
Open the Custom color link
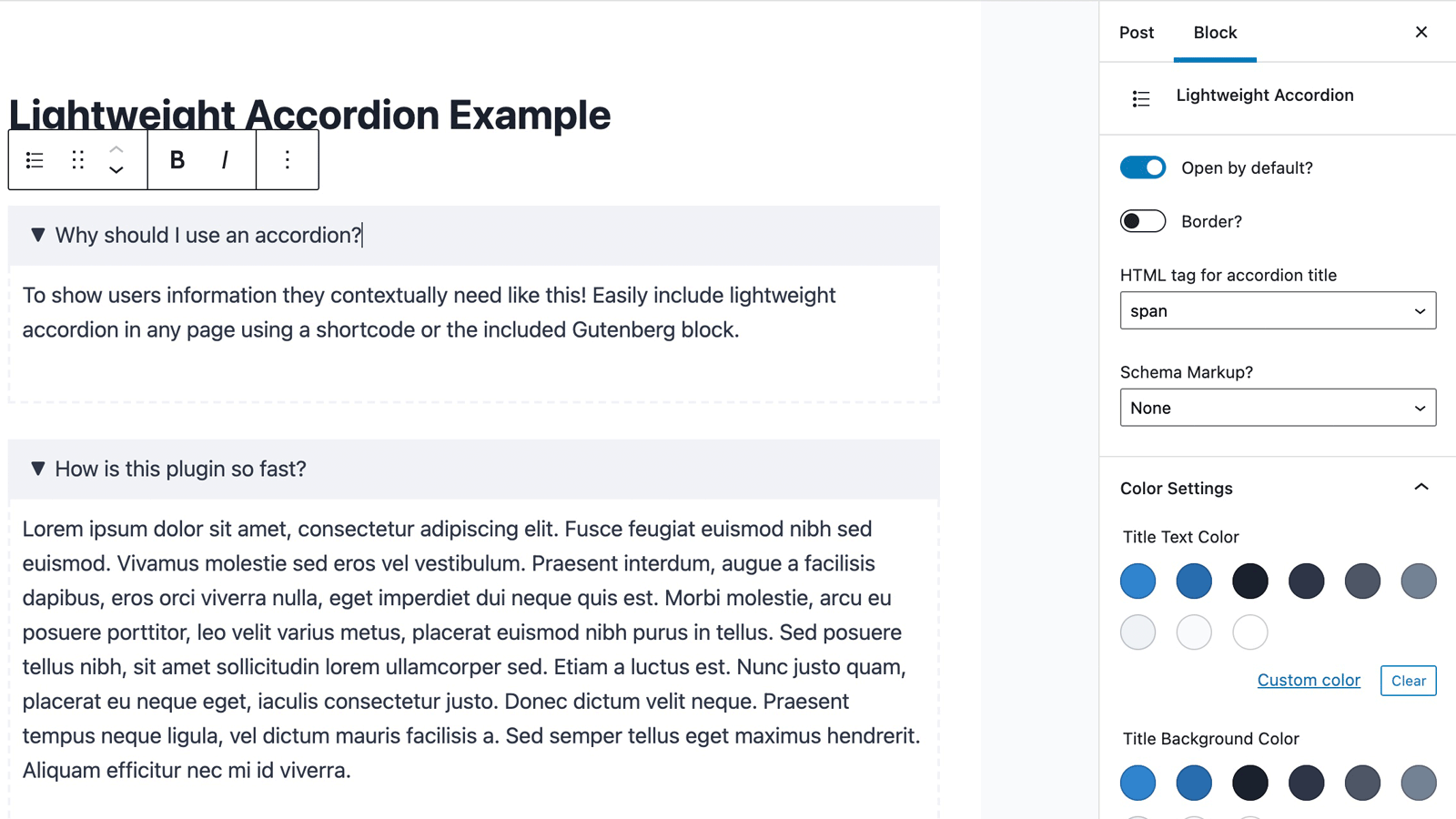(x=1309, y=680)
